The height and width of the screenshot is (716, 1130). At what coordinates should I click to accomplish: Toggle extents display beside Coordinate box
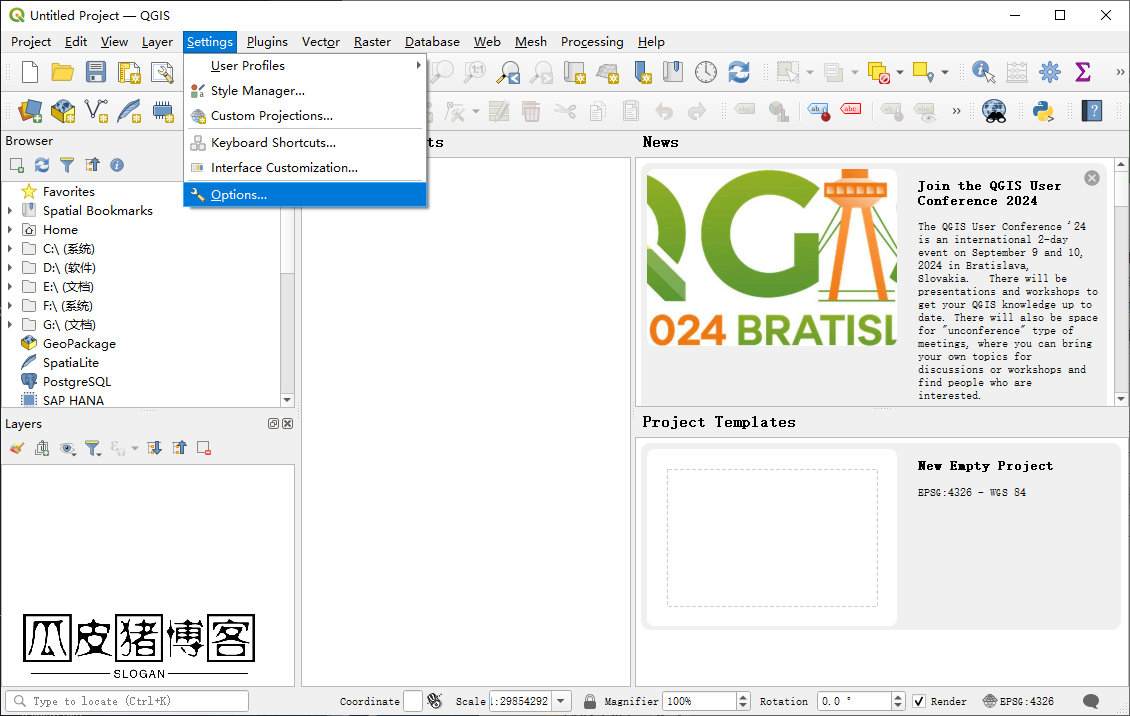pyautogui.click(x=435, y=701)
